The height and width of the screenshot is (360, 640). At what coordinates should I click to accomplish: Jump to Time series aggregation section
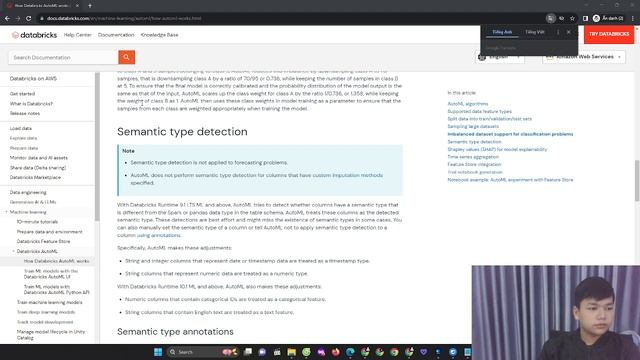coord(473,157)
